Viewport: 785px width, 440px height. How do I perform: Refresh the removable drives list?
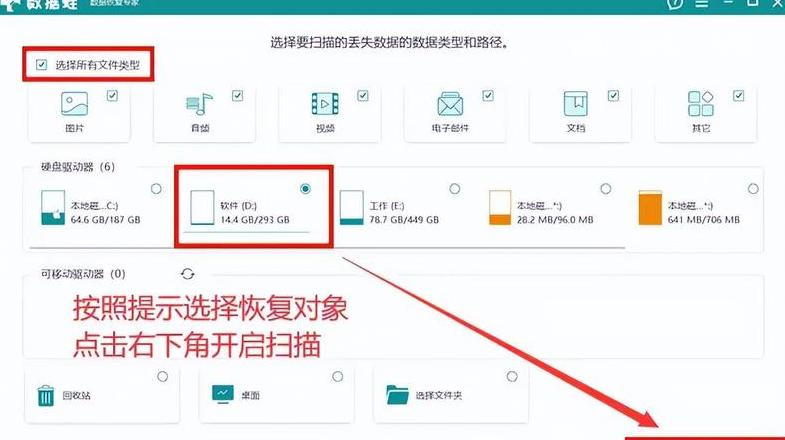[187, 274]
